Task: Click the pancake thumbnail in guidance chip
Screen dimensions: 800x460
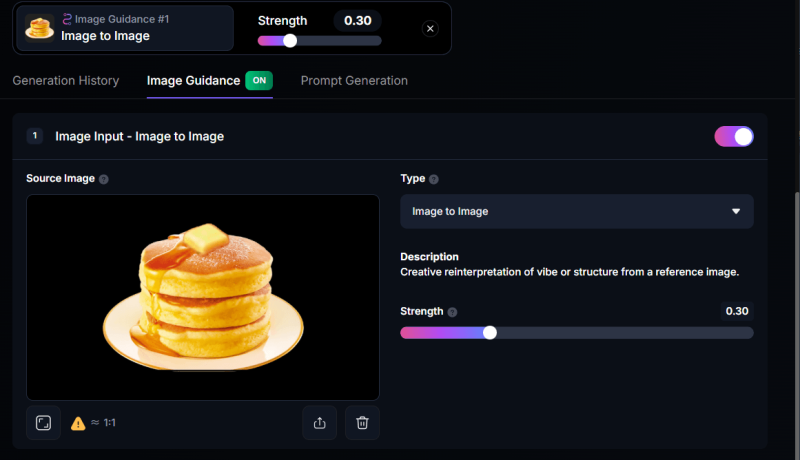Action: pyautogui.click(x=40, y=27)
